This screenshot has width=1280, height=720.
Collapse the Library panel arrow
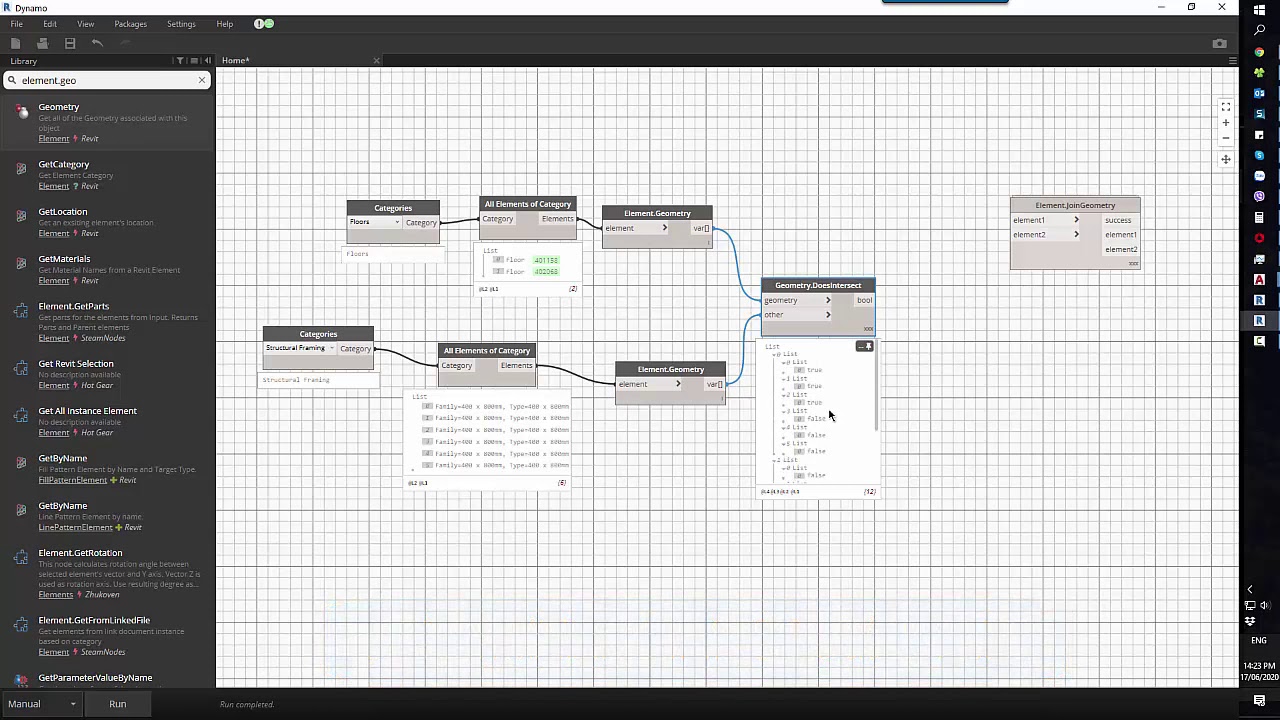tap(207, 61)
